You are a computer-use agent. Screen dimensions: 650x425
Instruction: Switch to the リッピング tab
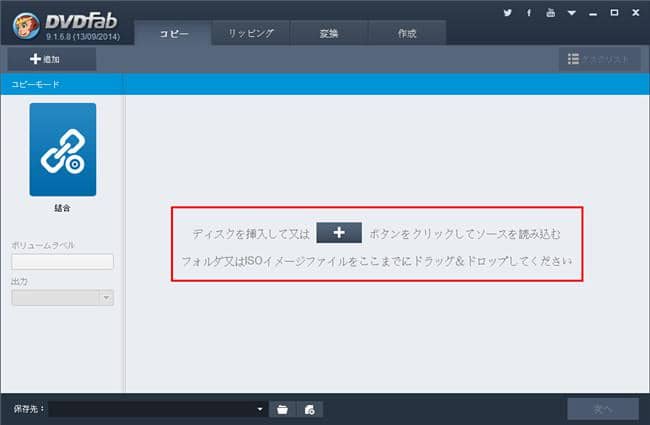coord(251,33)
